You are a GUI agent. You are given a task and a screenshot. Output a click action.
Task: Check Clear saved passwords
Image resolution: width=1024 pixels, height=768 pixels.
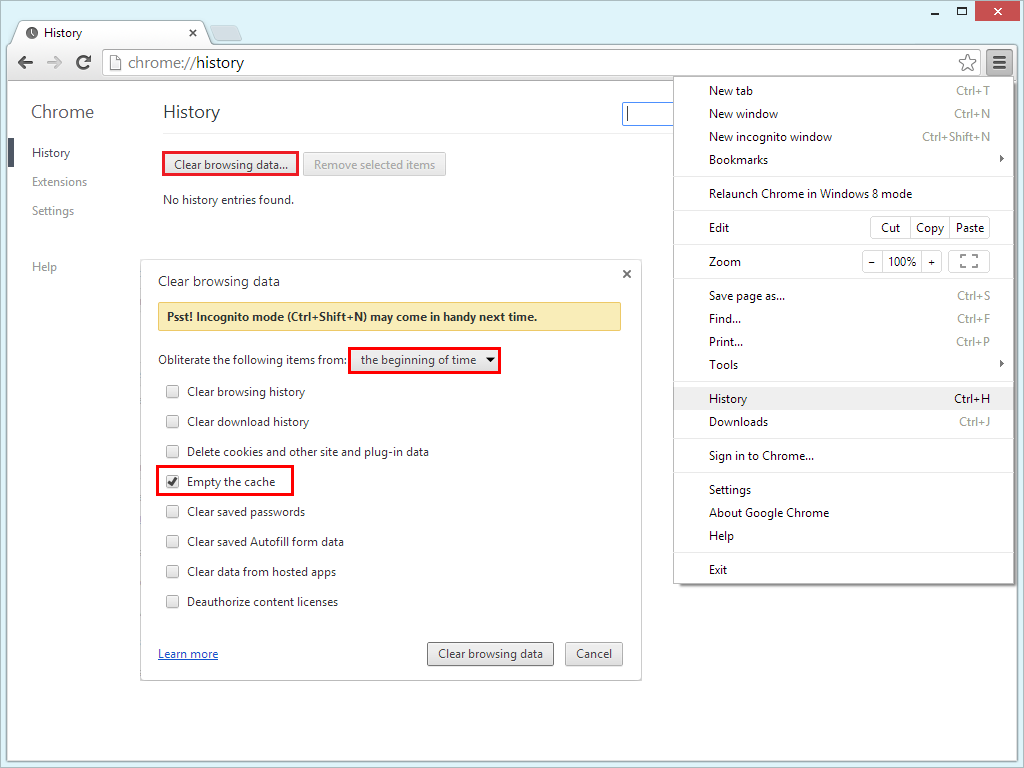(172, 511)
